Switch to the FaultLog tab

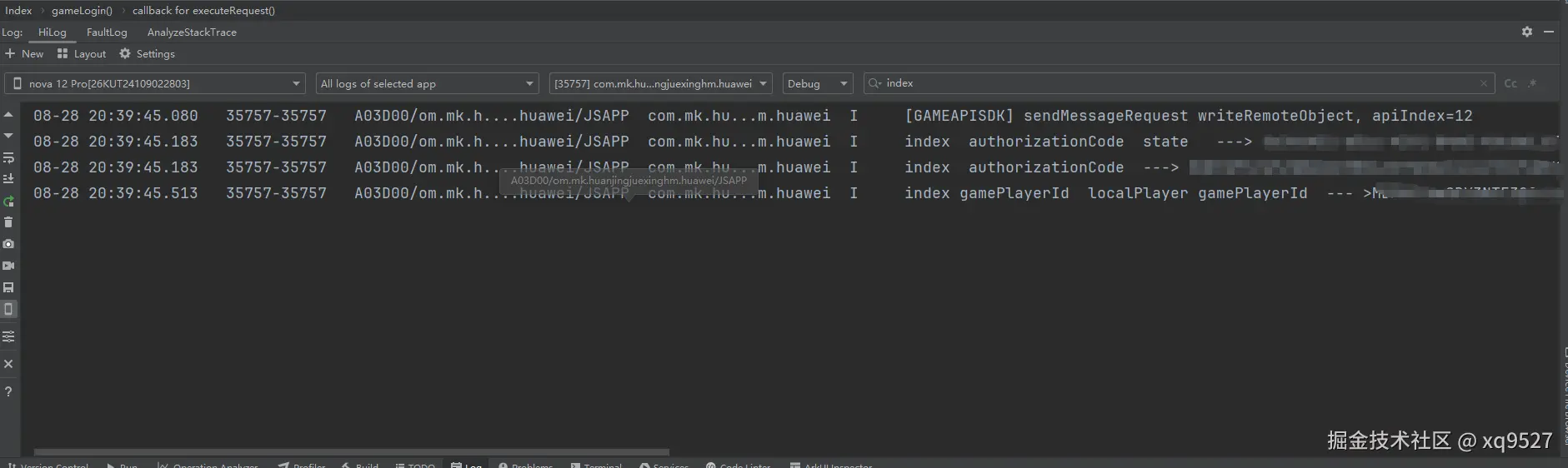tap(107, 32)
